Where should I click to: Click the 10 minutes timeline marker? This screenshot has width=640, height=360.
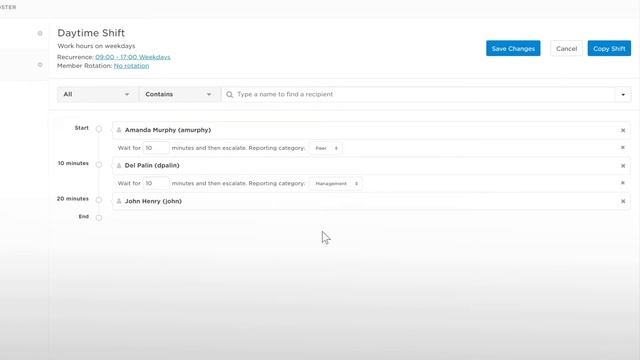coord(99,164)
